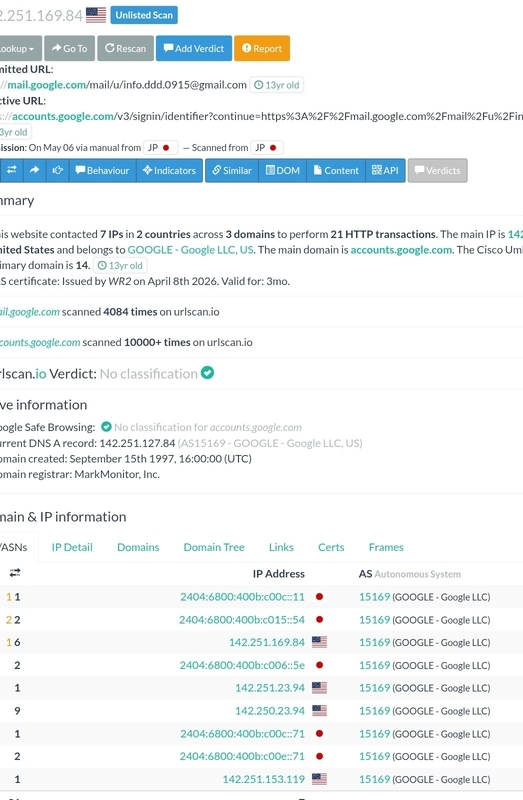Click US flag in 142.250.23.94 row
The height and width of the screenshot is (800, 523).
(x=319, y=711)
